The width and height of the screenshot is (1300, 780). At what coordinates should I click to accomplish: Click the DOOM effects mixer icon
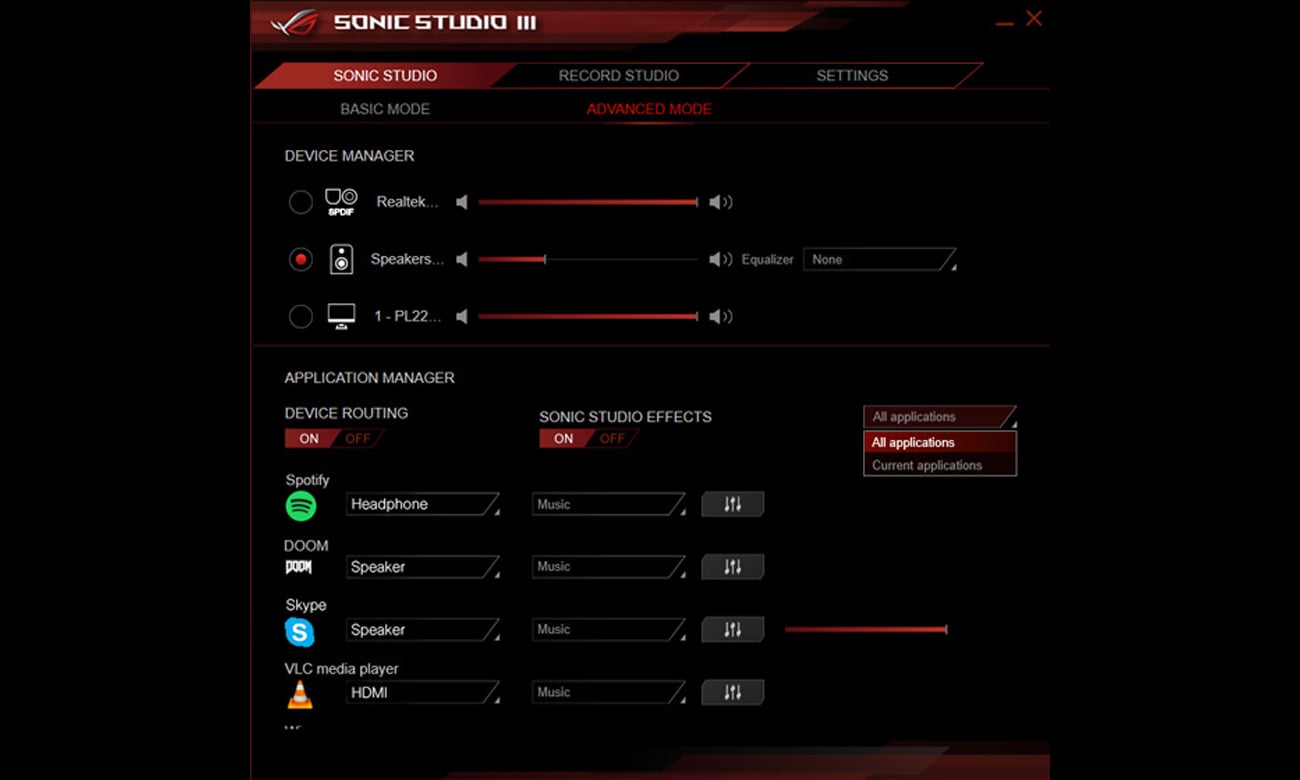click(732, 567)
